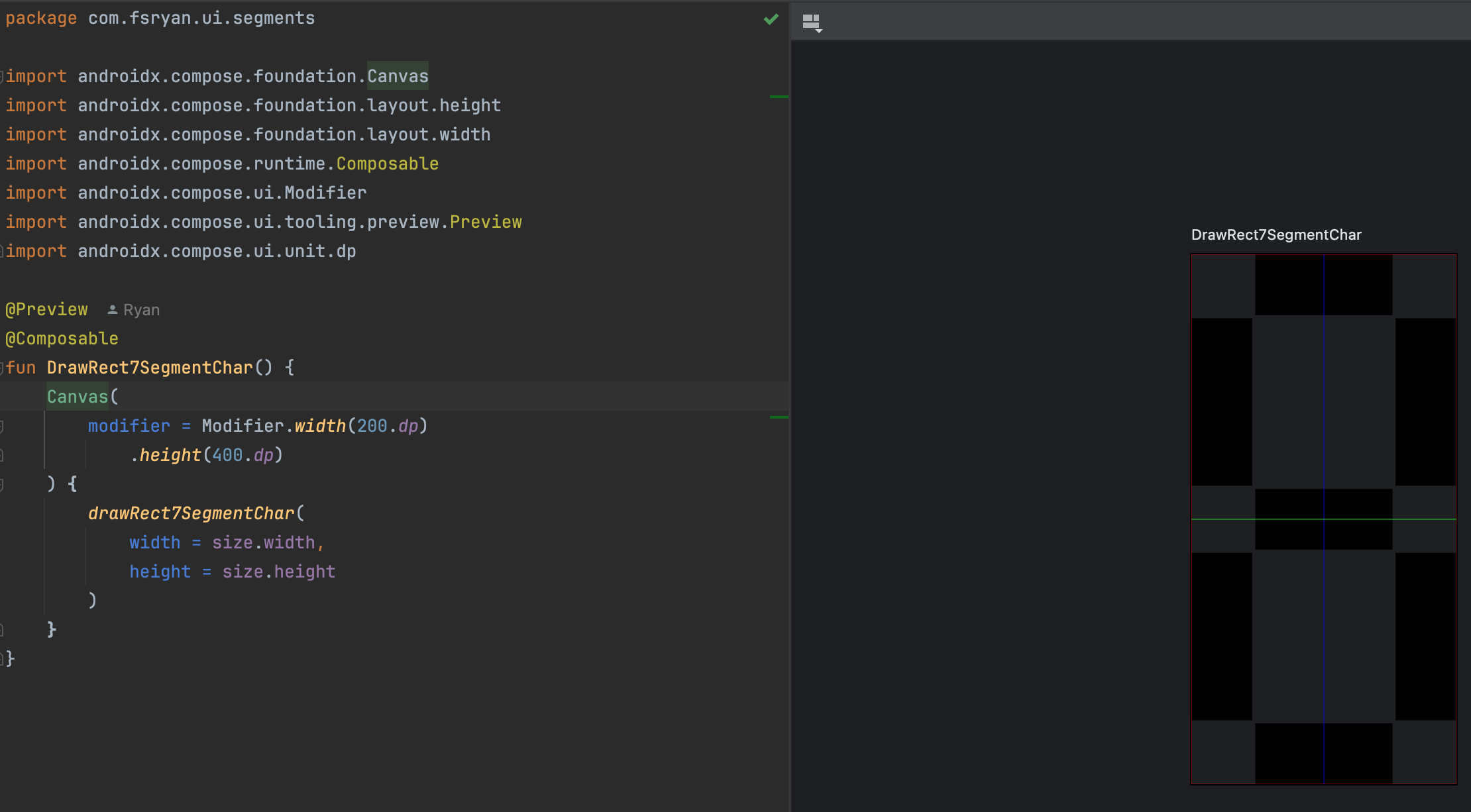Click the androidx.compose.ui.unit.dp import line
The width and height of the screenshot is (1471, 812).
pyautogui.click(x=181, y=251)
